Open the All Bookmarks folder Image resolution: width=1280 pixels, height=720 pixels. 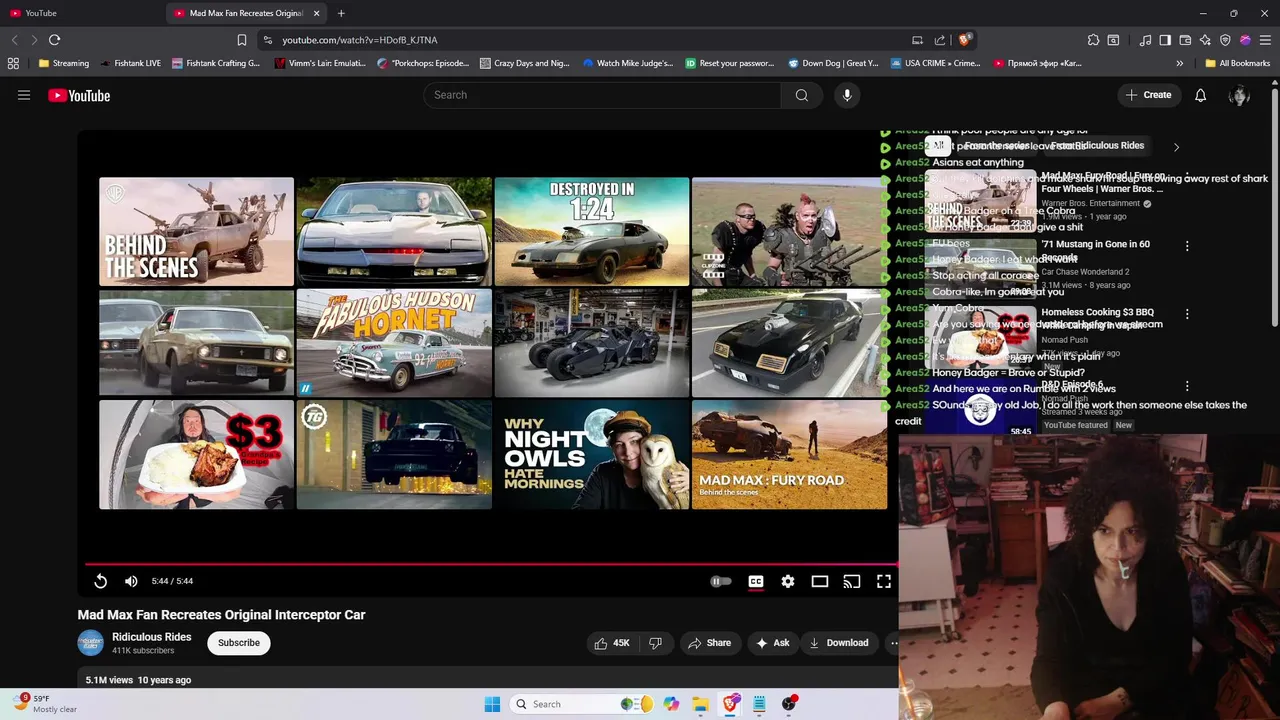[1237, 63]
